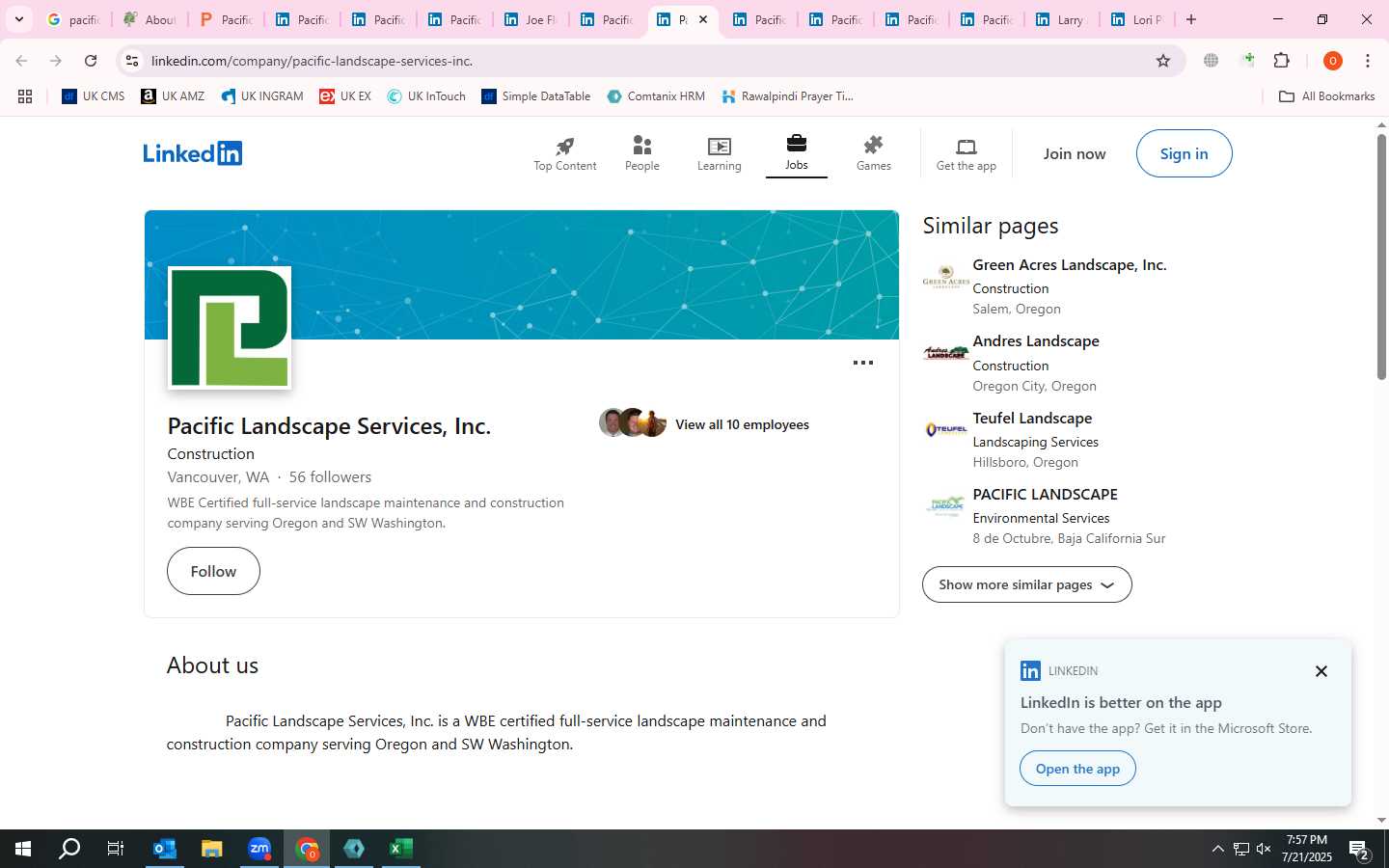Screen dimensions: 1389x868
Task: Open the UK AMZ bookmark
Action: coord(173,96)
